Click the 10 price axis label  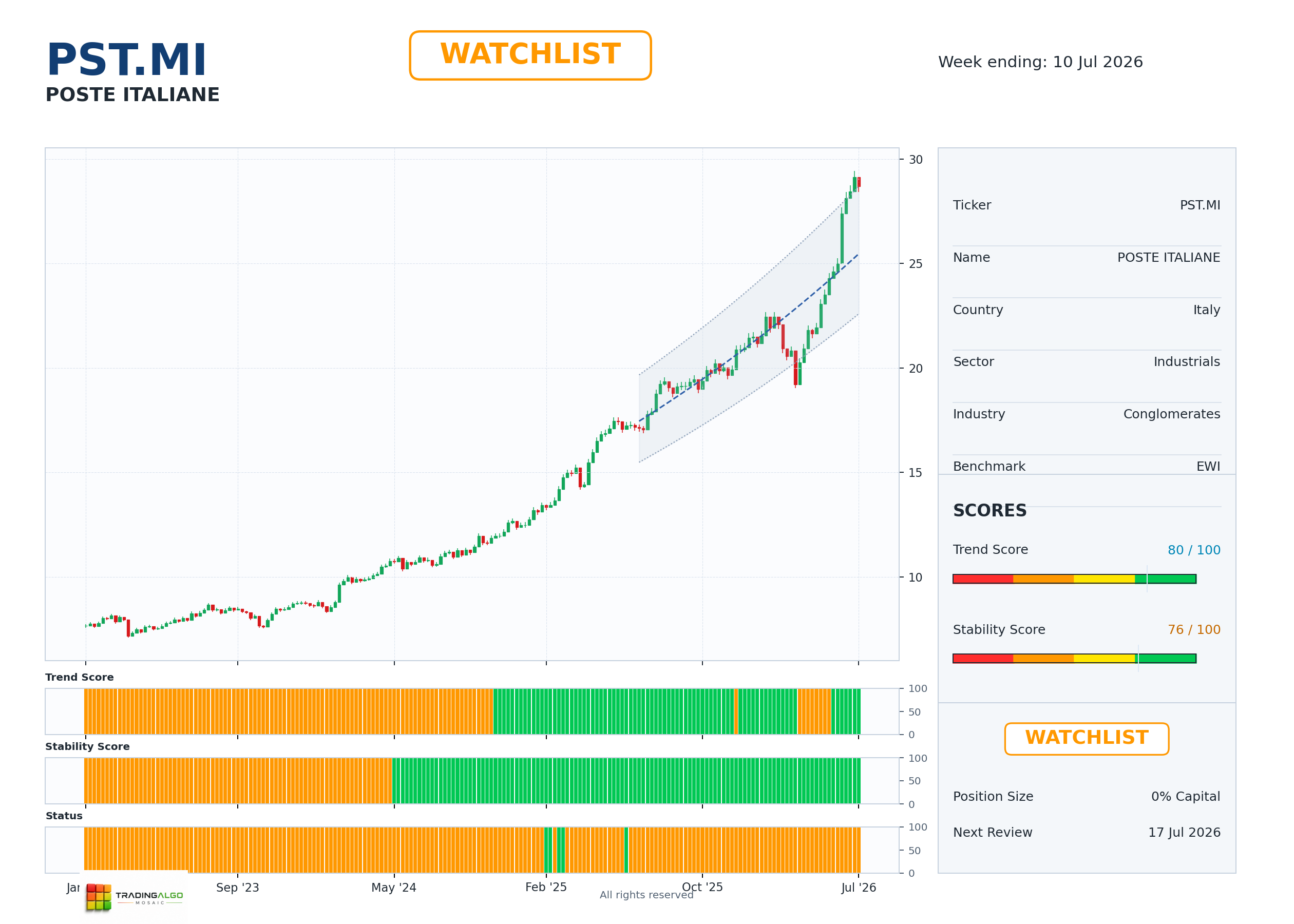(x=916, y=577)
